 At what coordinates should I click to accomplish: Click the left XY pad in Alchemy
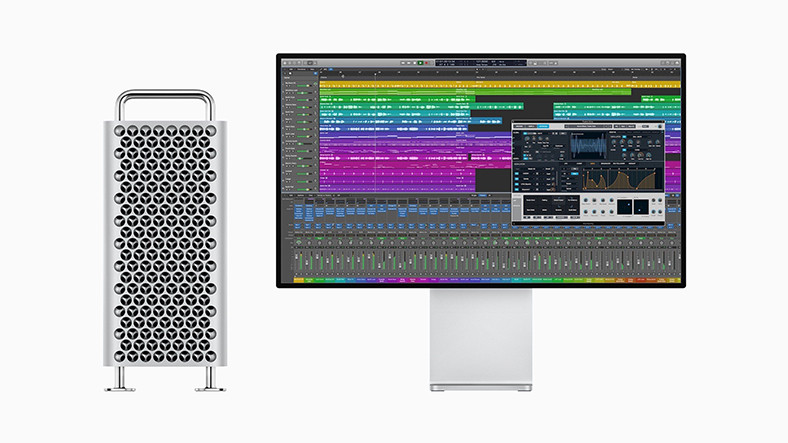click(x=625, y=207)
